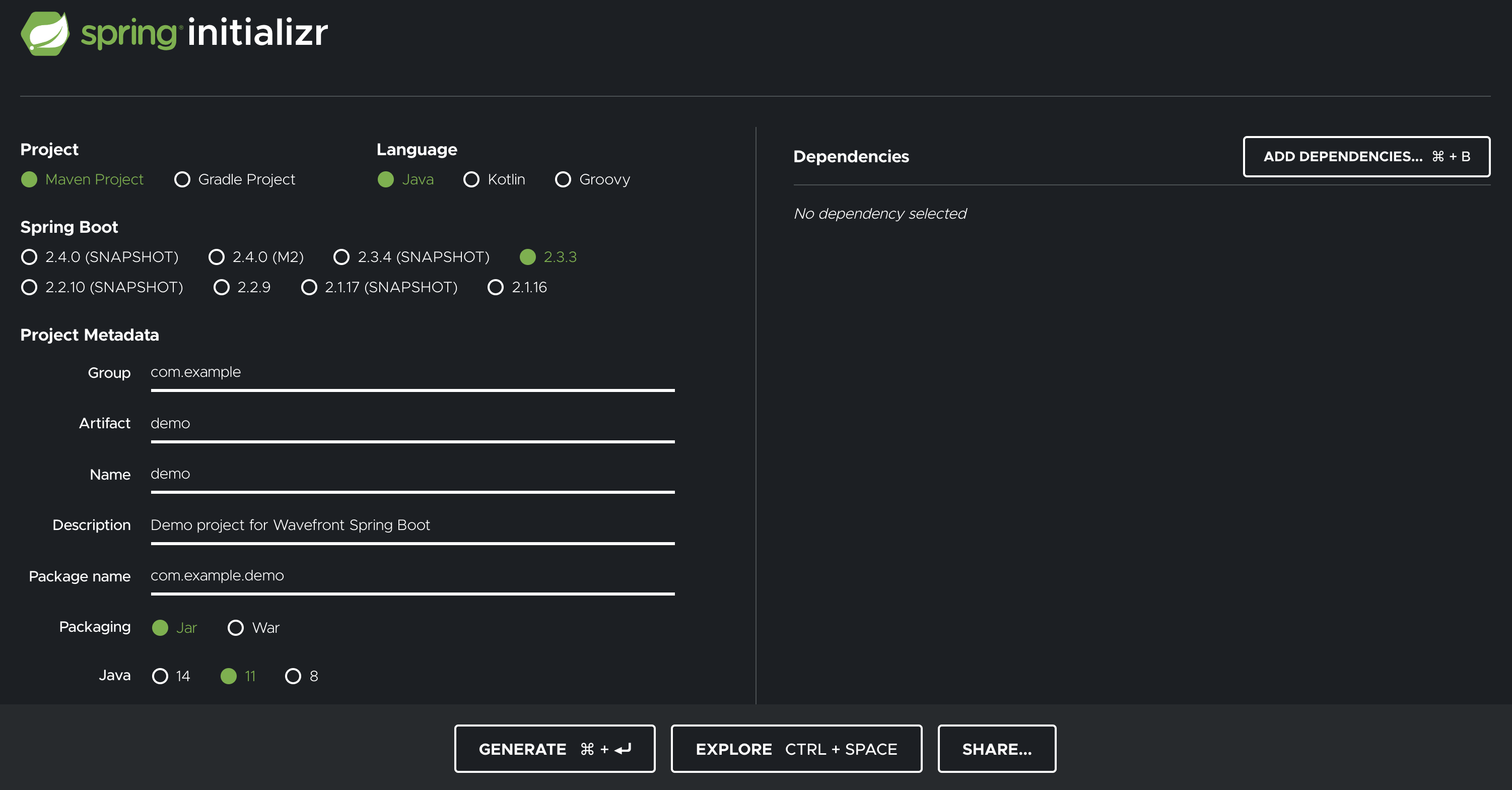The width and height of the screenshot is (1512, 790).
Task: Focus the Artifact input field
Action: pyautogui.click(x=413, y=424)
